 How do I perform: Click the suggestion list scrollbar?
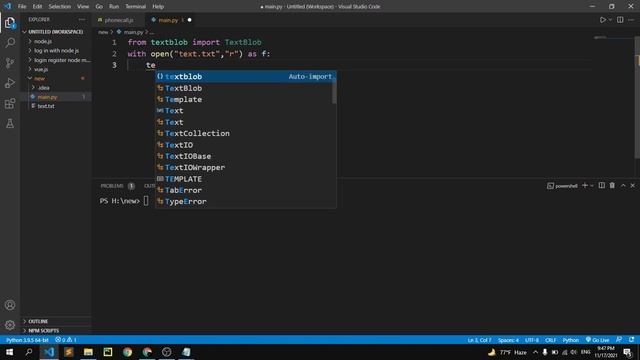tap(334, 92)
